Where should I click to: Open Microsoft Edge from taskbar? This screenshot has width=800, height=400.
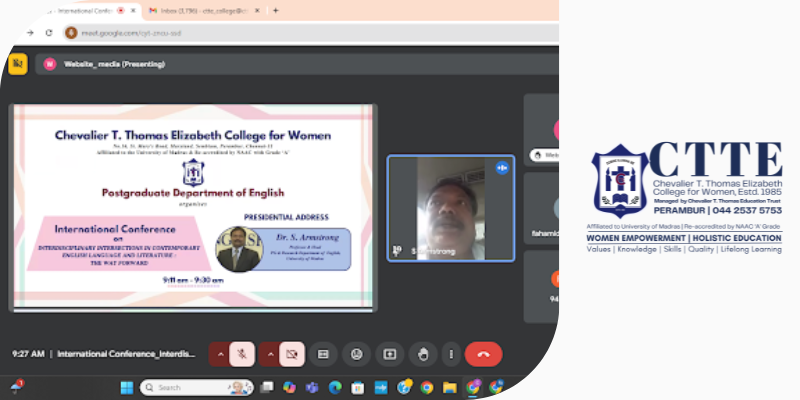click(x=335, y=388)
